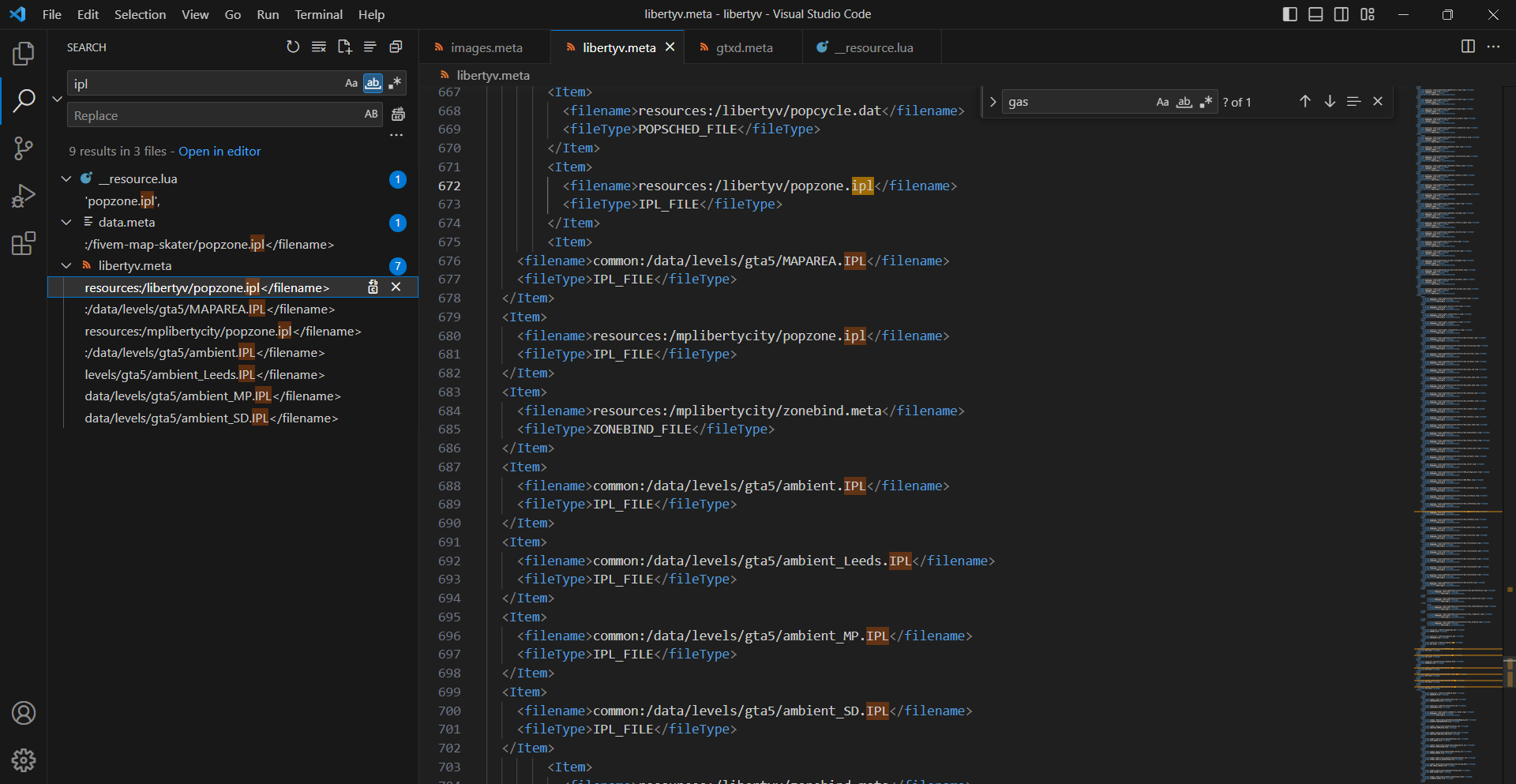Refresh the search results
This screenshot has height=784, width=1516.
293,47
